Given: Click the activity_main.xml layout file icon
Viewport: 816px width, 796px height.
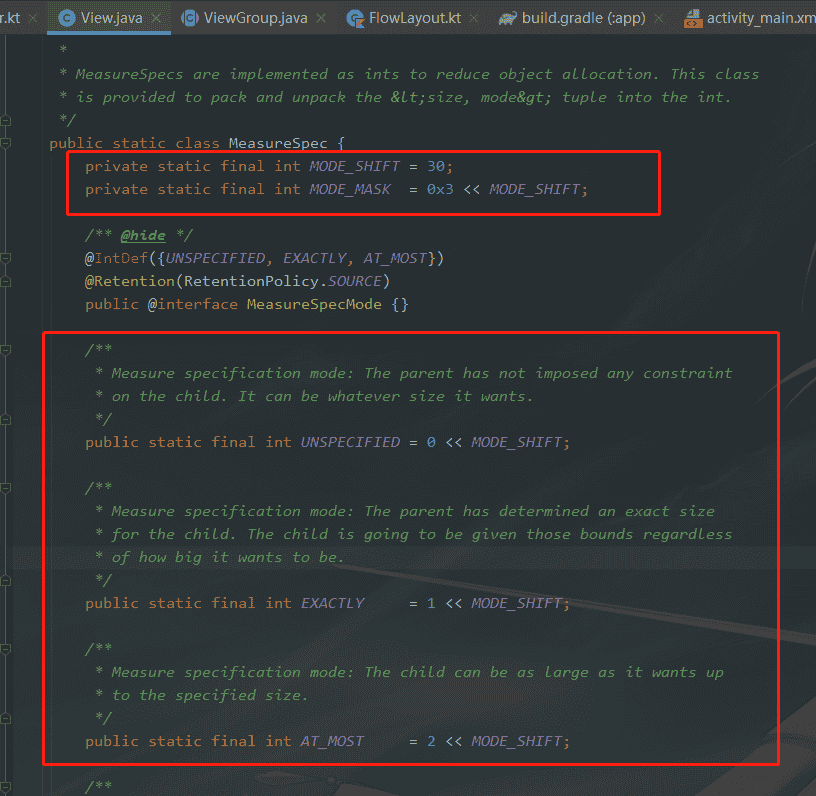Looking at the screenshot, I should (693, 18).
